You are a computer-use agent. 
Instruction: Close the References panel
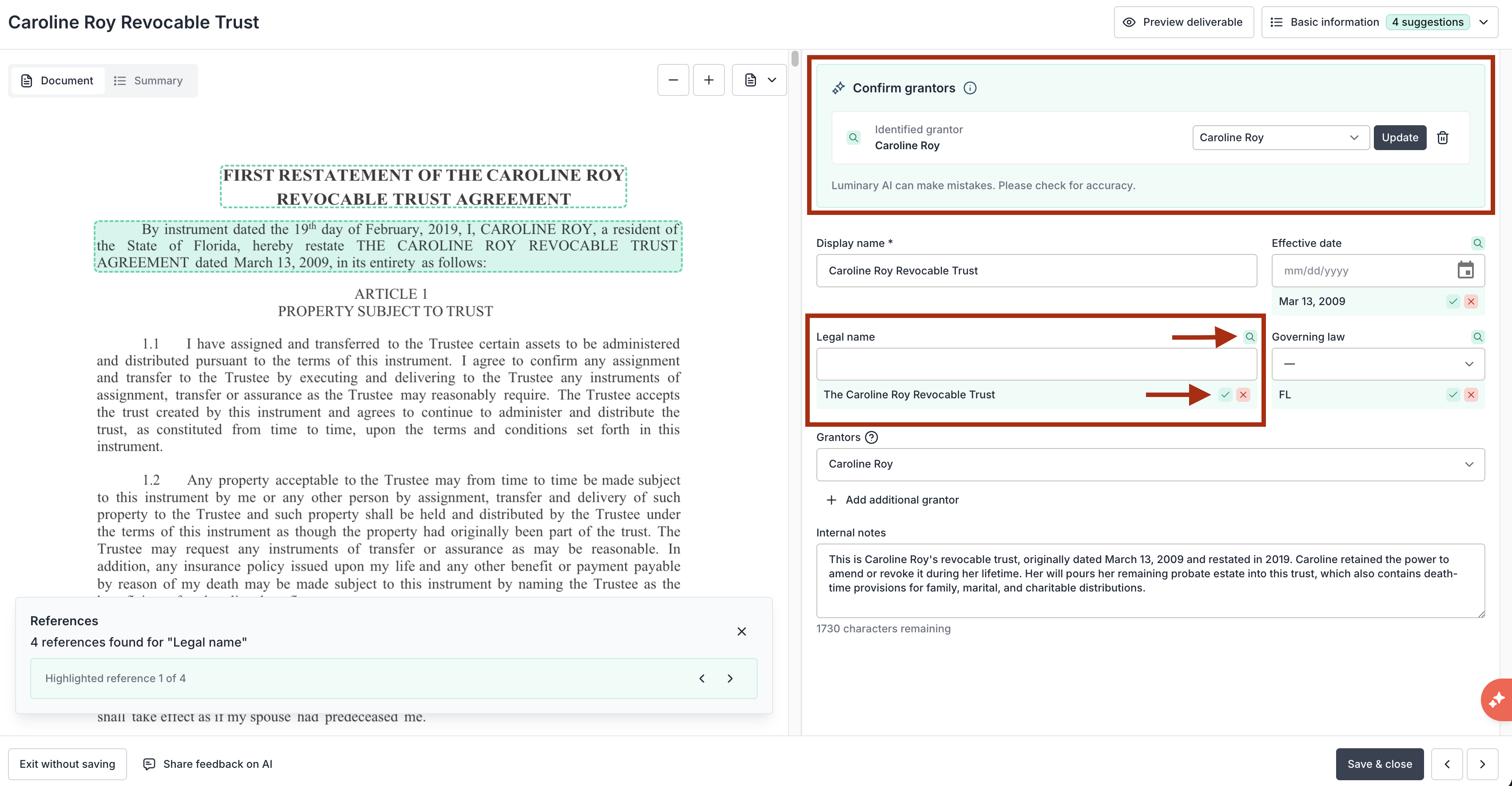tap(741, 631)
